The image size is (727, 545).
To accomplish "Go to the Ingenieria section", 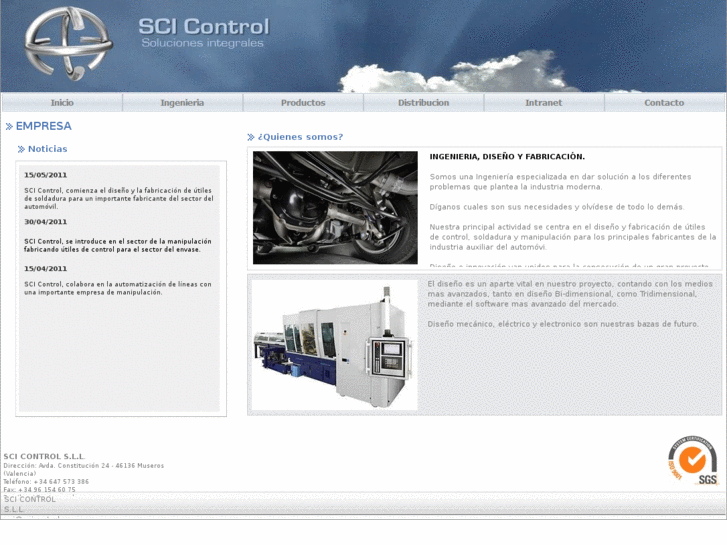I will coord(182,103).
